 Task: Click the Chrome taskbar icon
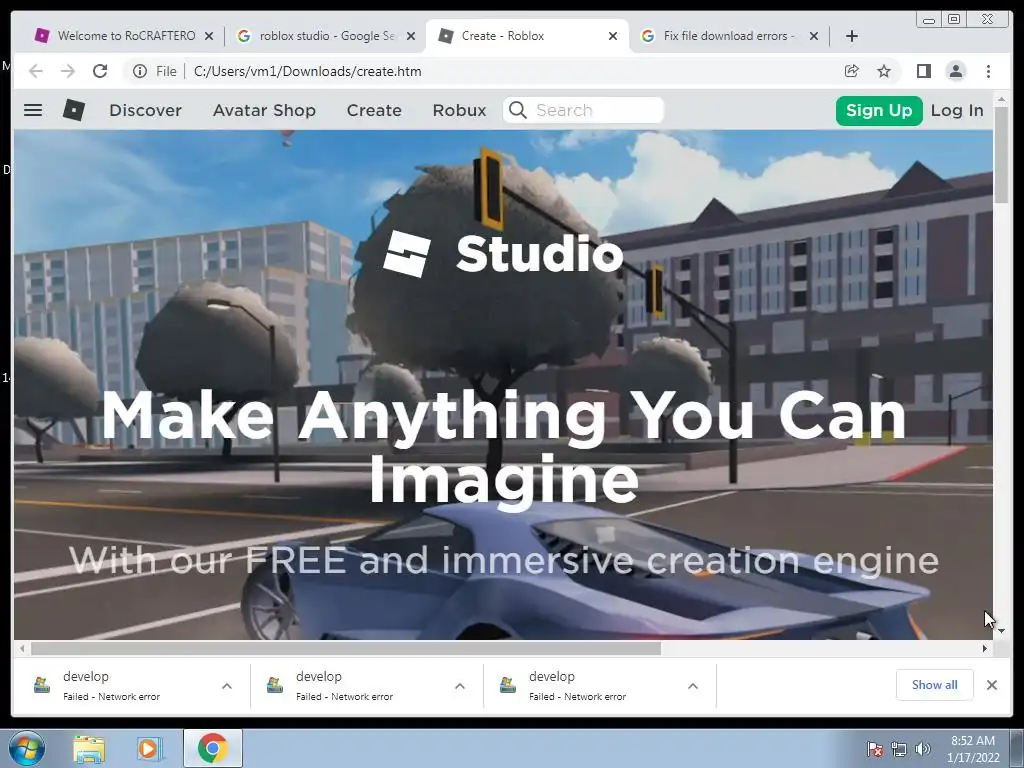[x=212, y=748]
